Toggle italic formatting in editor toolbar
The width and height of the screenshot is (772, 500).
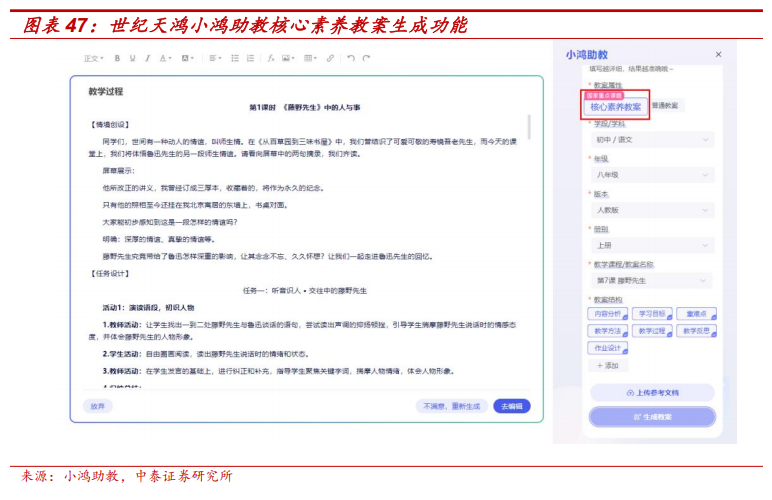(x=147, y=58)
